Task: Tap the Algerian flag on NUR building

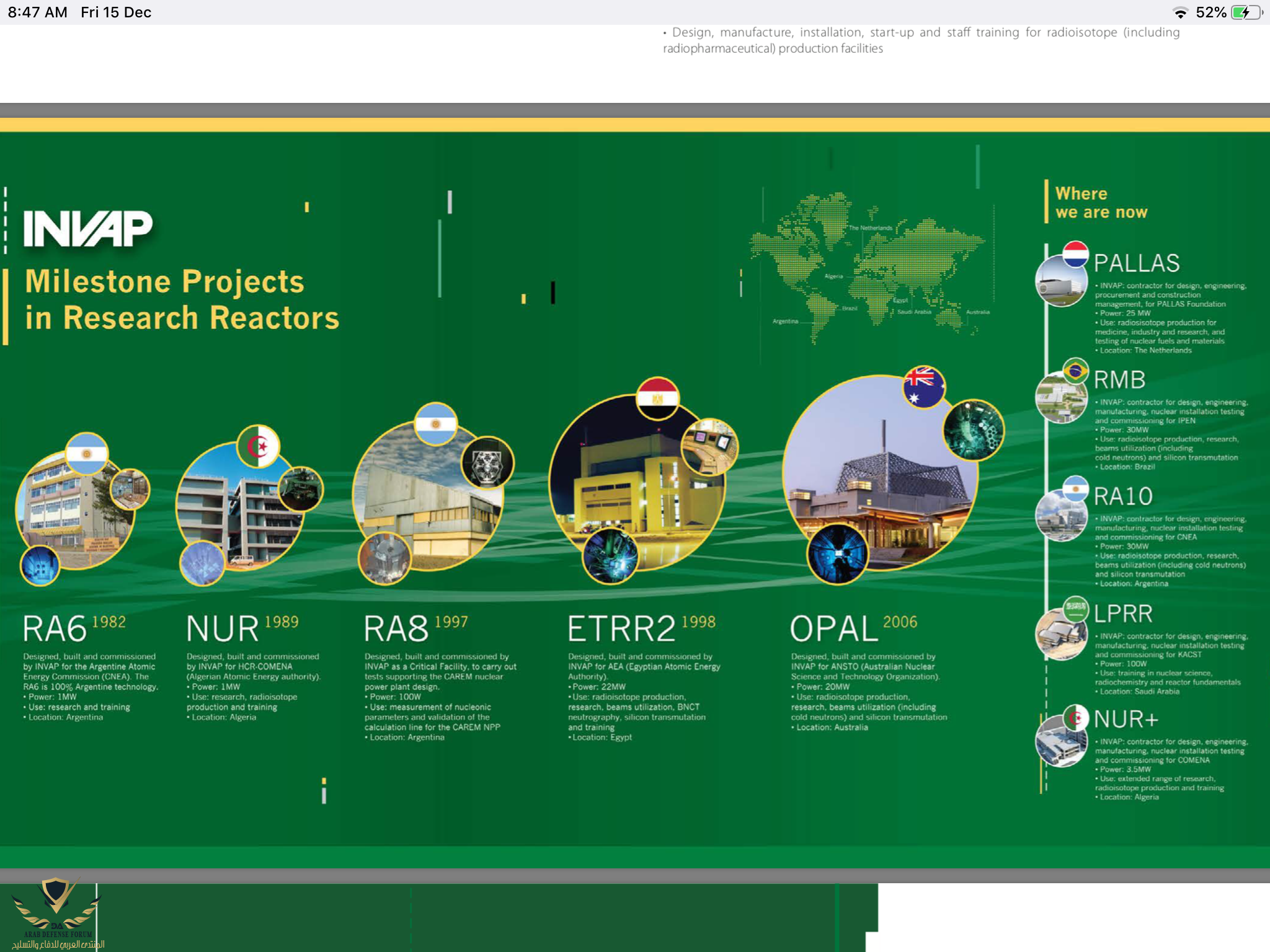Action: click(258, 446)
